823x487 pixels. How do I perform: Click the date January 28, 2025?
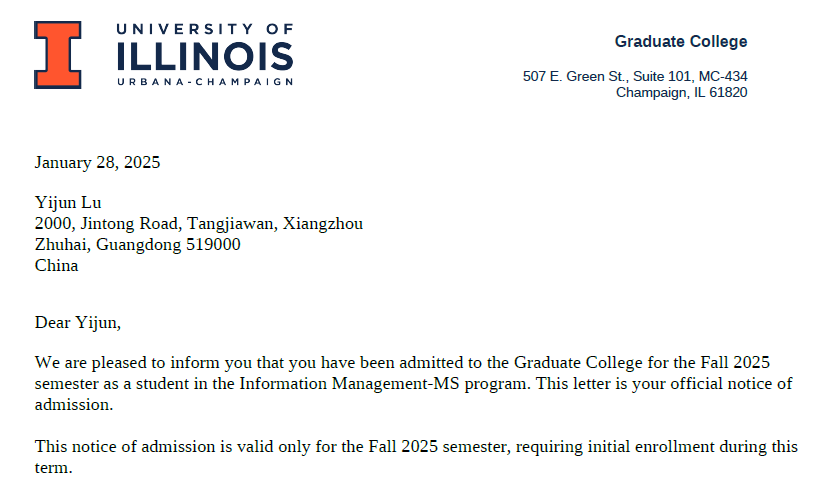(x=97, y=163)
